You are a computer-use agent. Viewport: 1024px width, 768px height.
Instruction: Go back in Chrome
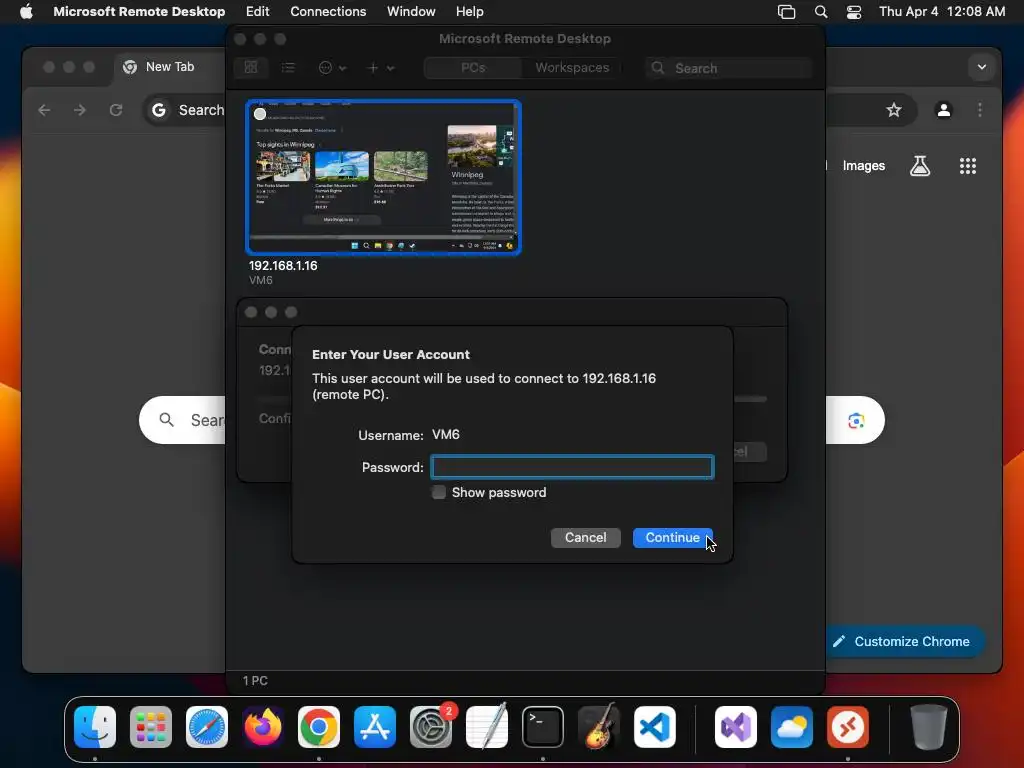tap(44, 110)
